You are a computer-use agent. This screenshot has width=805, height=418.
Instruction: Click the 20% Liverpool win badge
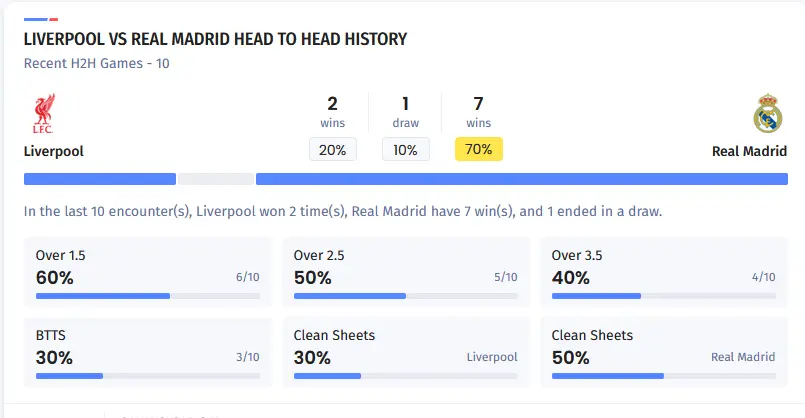coord(333,150)
